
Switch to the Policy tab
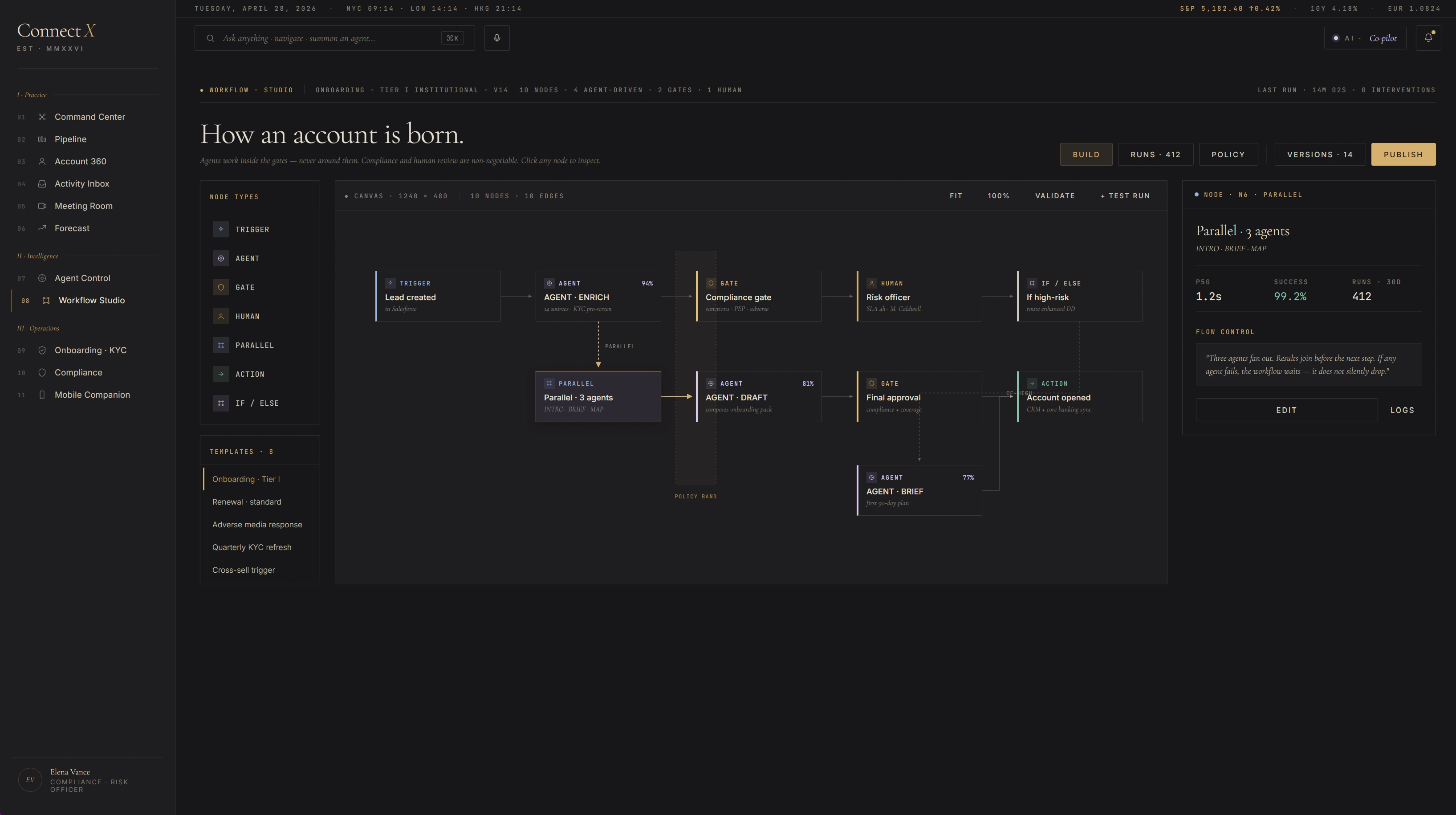(1228, 154)
